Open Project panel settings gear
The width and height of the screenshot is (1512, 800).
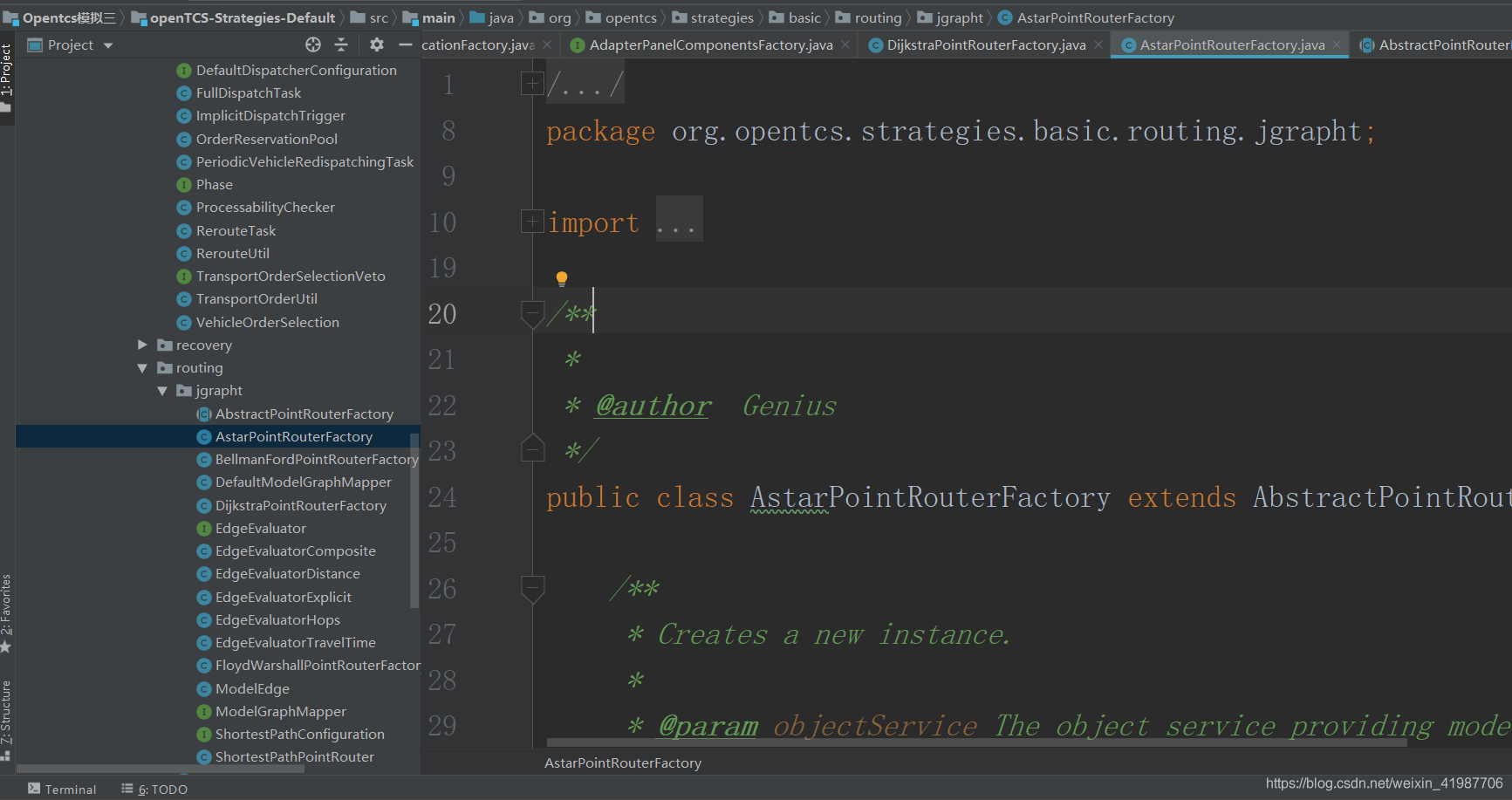click(376, 44)
